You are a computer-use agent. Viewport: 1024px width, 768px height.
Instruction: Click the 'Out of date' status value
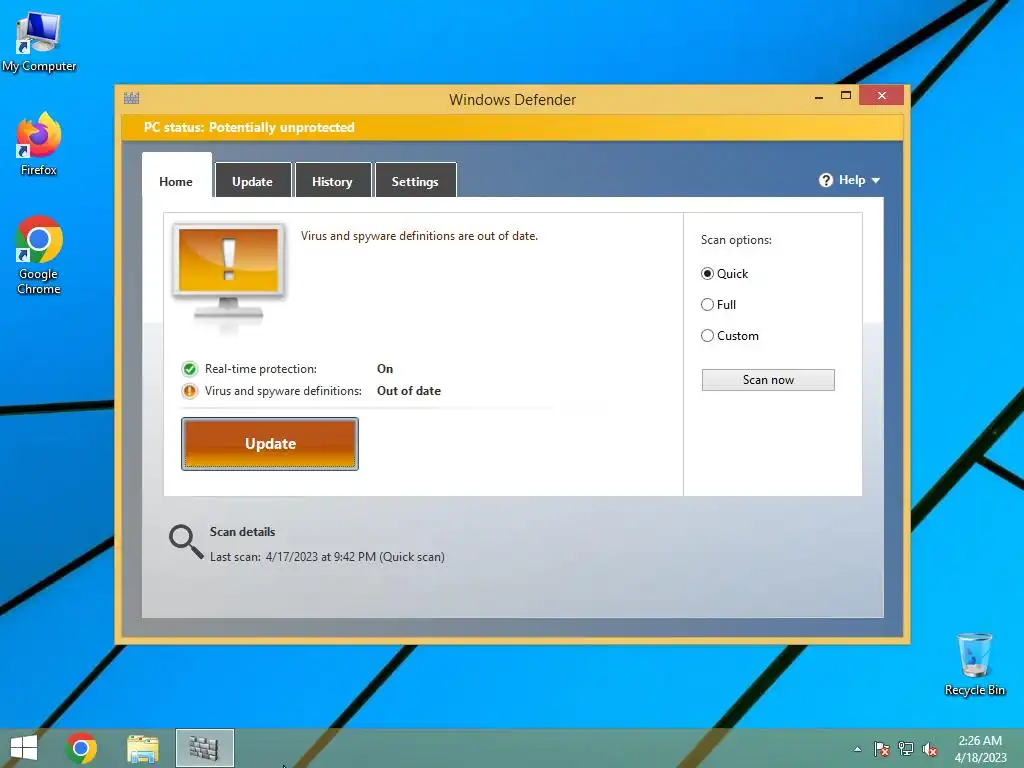coord(409,391)
